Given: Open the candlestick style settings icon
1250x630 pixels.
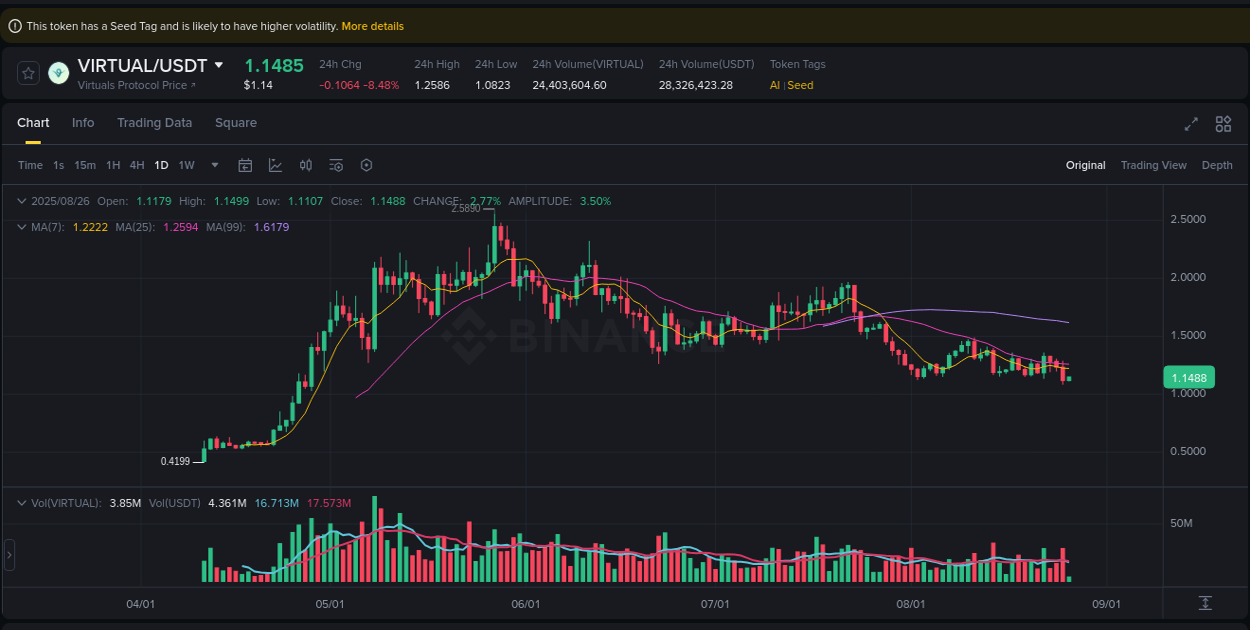Looking at the screenshot, I should coord(306,165).
